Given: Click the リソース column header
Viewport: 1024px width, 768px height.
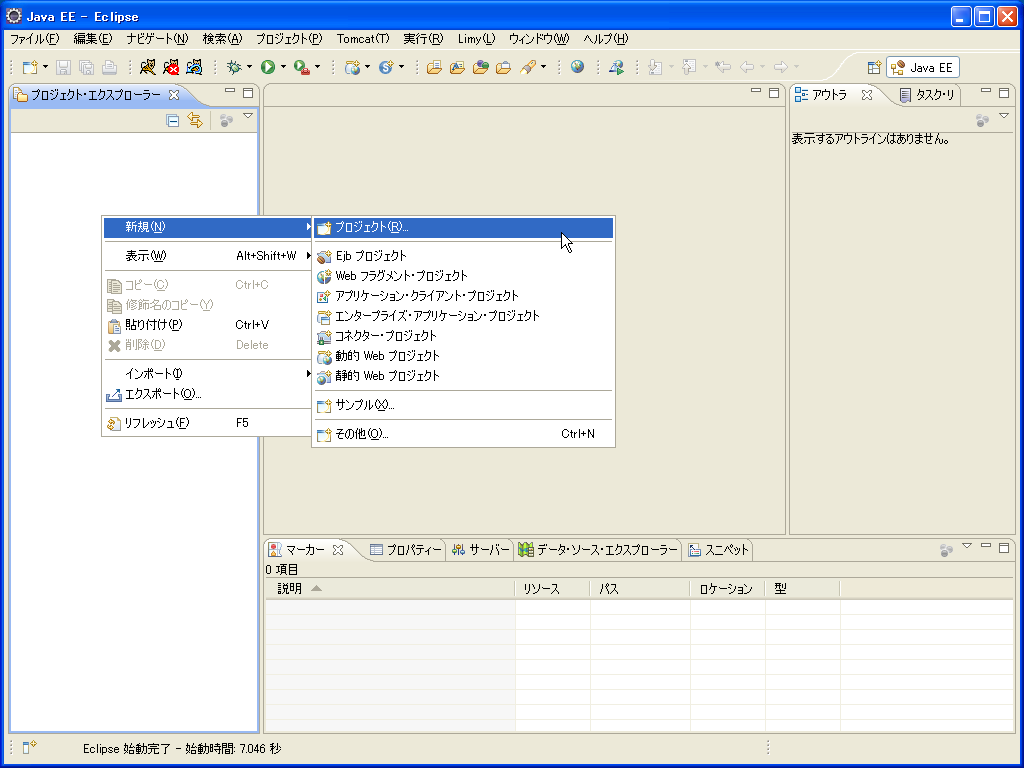Looking at the screenshot, I should (x=552, y=589).
